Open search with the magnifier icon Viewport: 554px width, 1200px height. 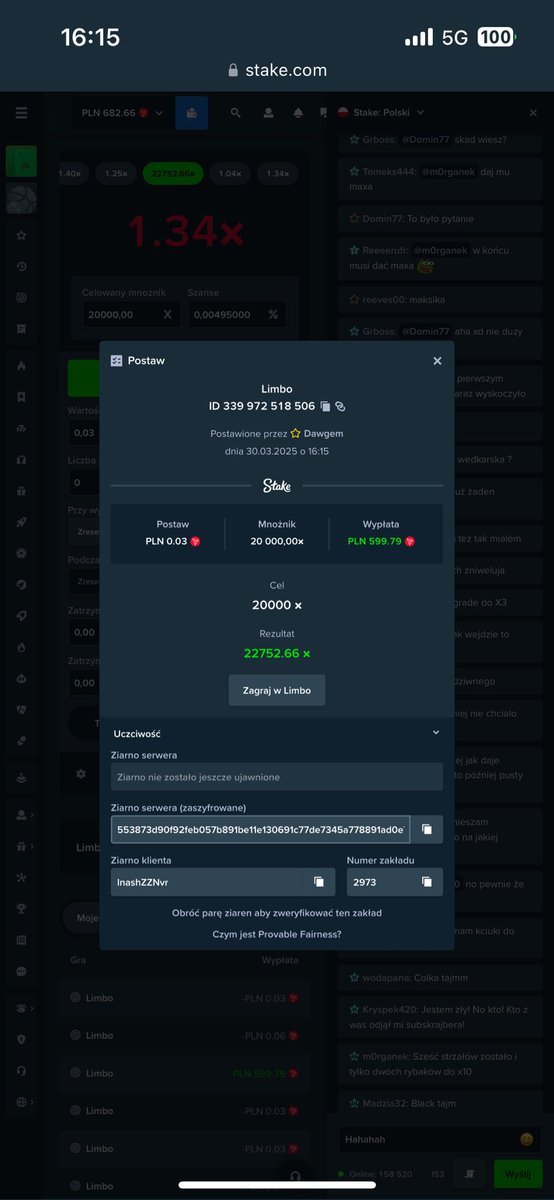pos(236,113)
